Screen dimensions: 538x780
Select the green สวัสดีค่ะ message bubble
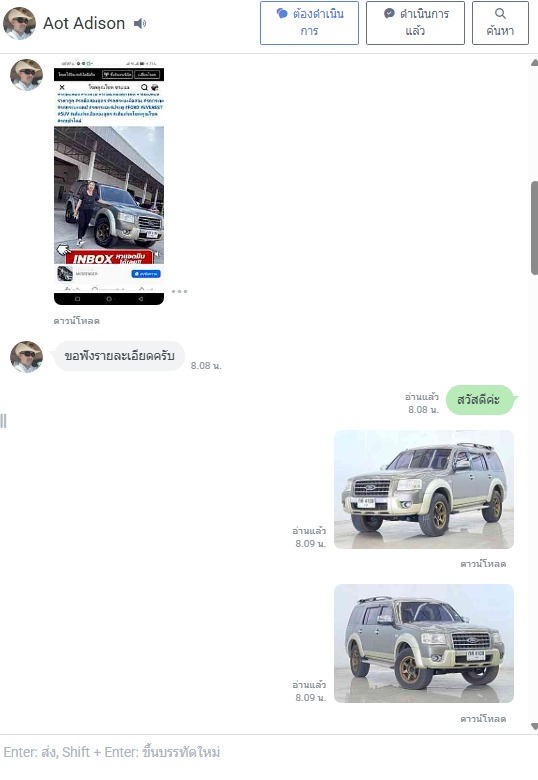(479, 400)
